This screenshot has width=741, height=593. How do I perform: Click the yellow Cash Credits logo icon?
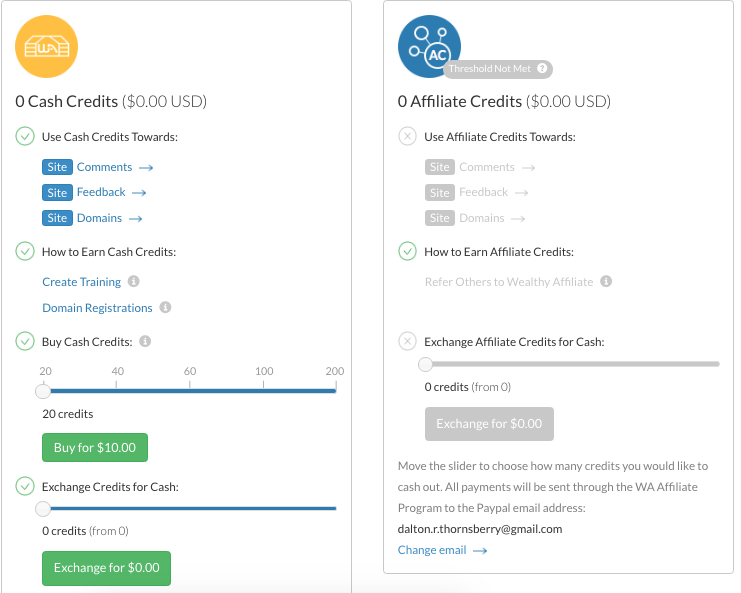click(x=46, y=47)
